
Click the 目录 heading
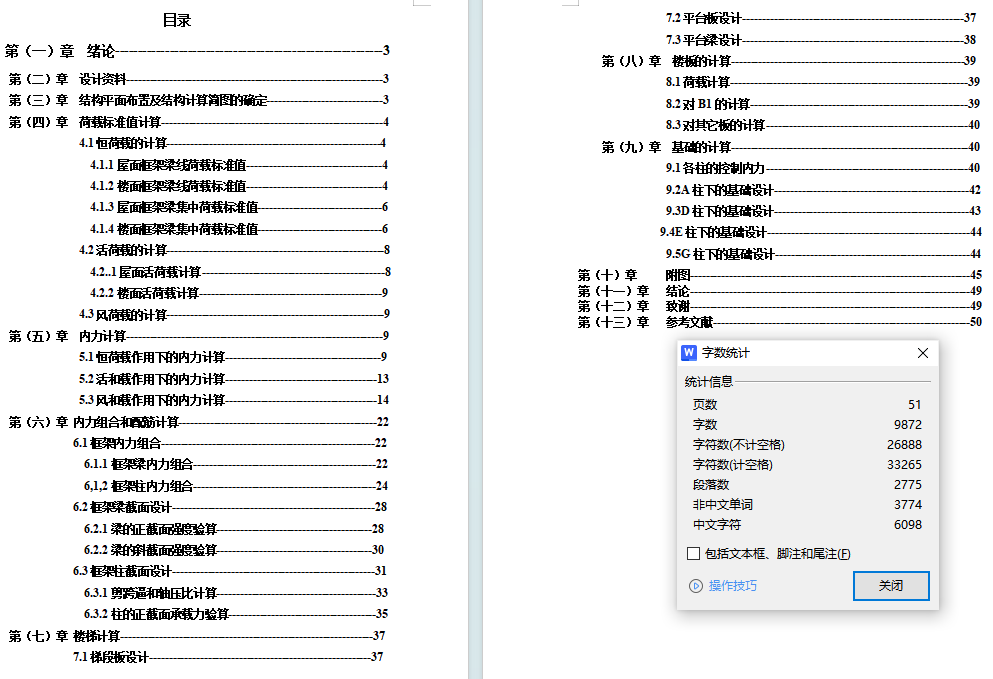point(177,20)
